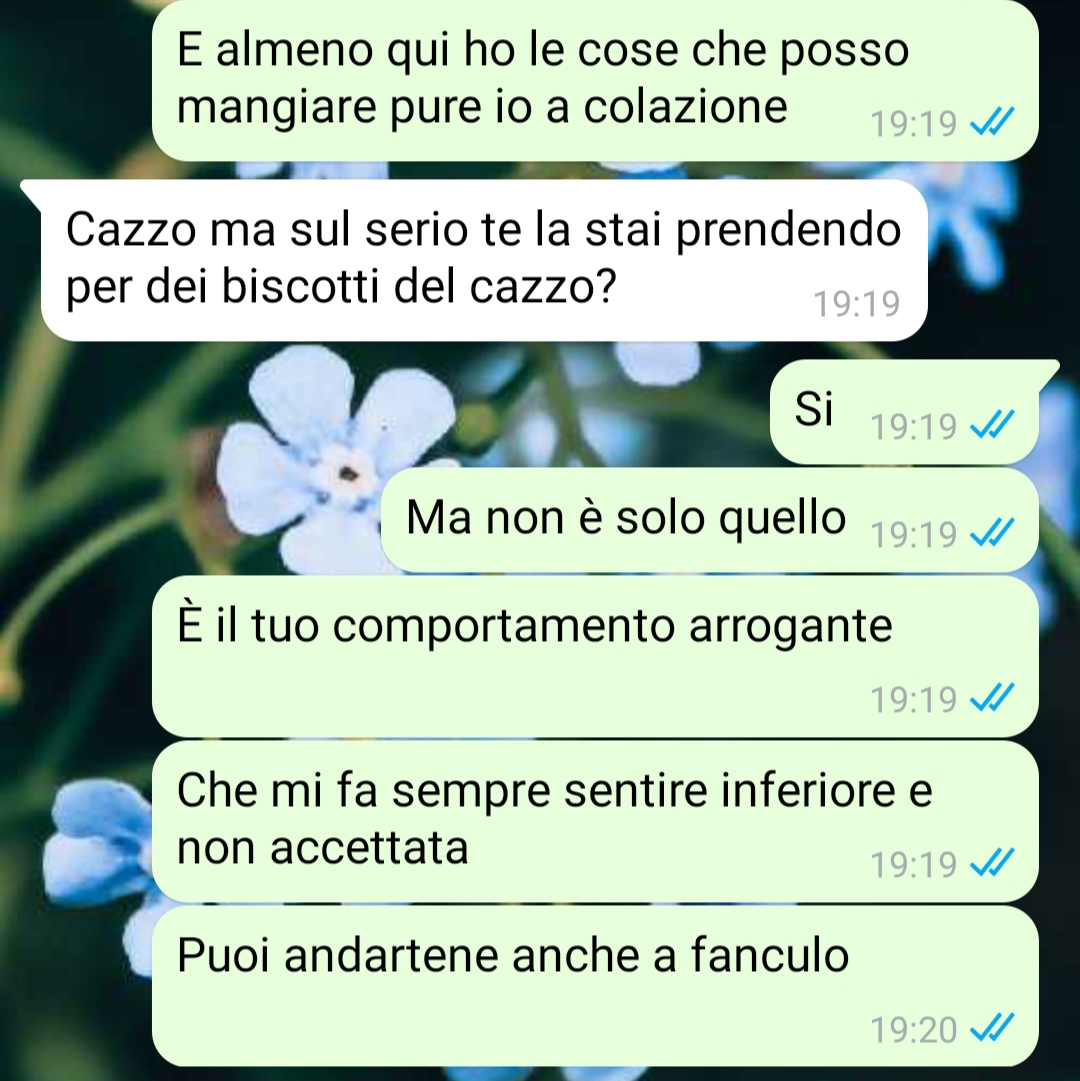This screenshot has height=1081, width=1080.
Task: Tap the read ticks on the inferiore e non accettata message
Action: [992, 862]
